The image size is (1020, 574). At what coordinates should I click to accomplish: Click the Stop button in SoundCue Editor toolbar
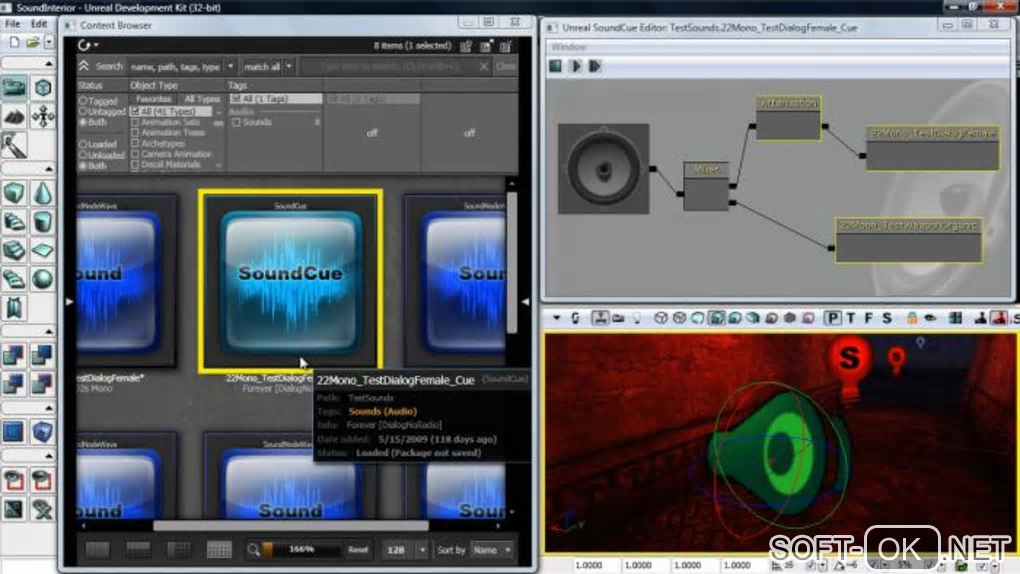pyautogui.click(x=556, y=66)
